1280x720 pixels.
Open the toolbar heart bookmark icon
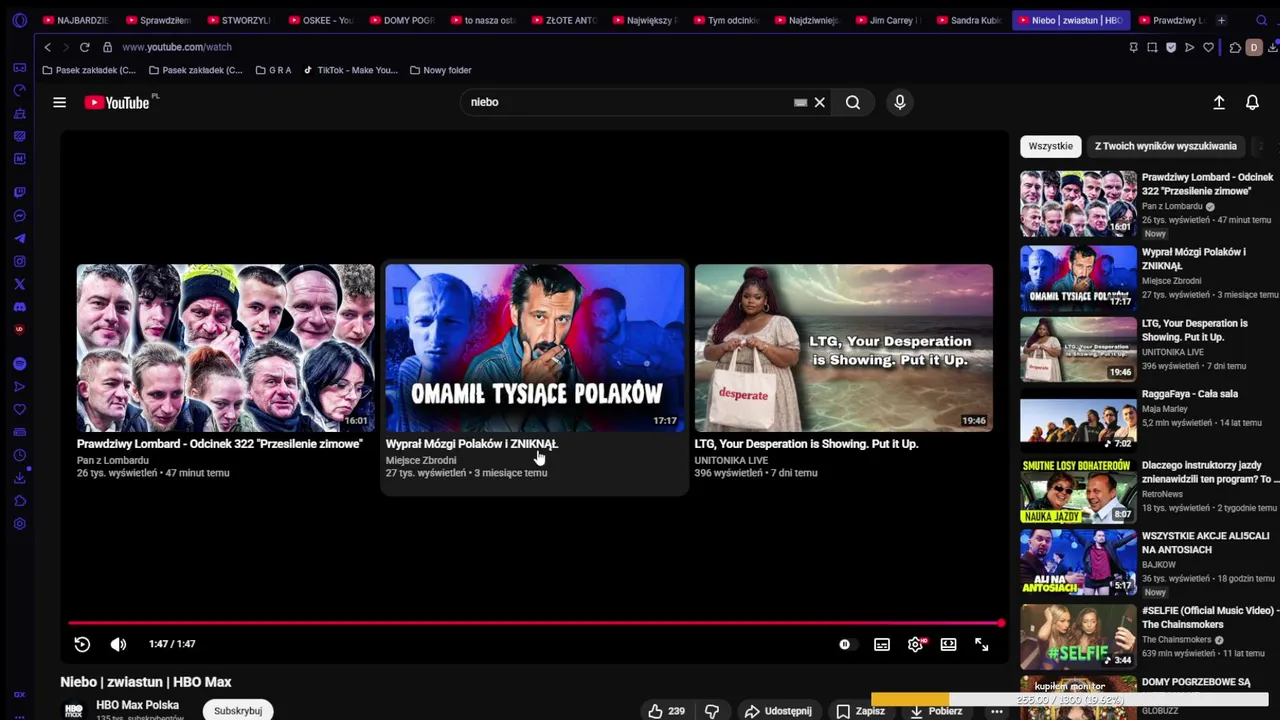1208,47
